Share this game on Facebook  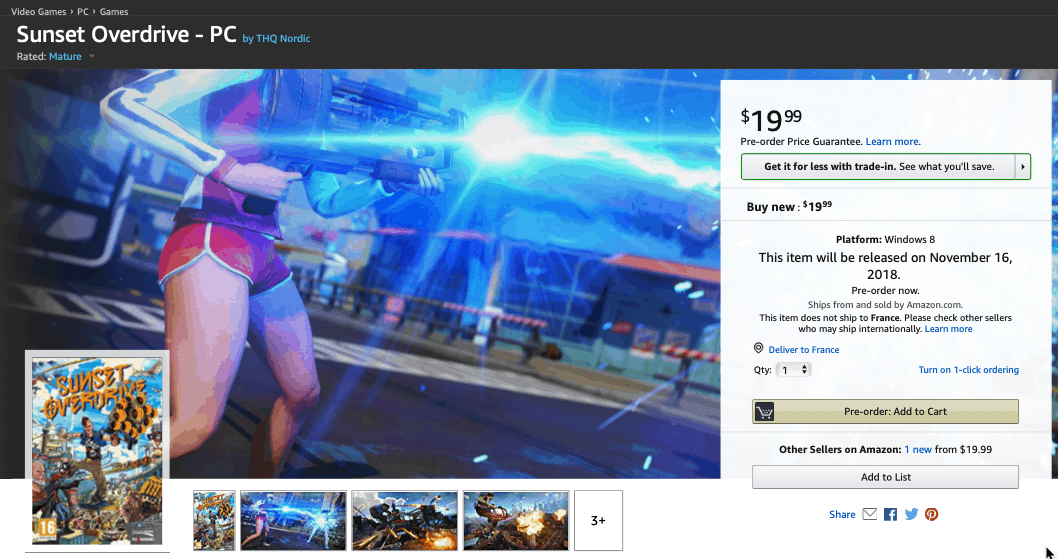[x=891, y=514]
